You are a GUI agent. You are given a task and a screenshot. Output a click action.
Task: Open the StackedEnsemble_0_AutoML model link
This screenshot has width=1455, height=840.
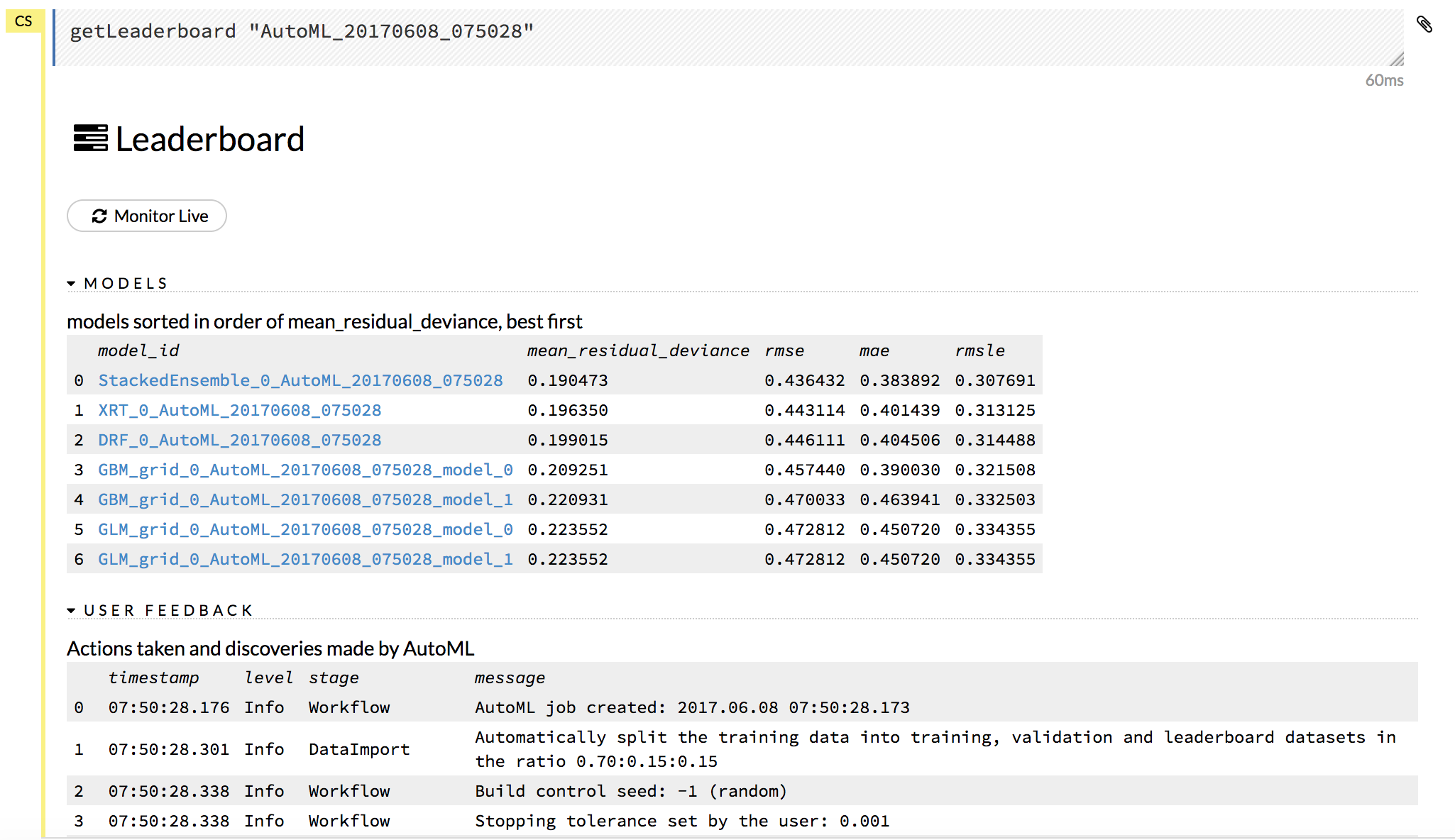[300, 380]
